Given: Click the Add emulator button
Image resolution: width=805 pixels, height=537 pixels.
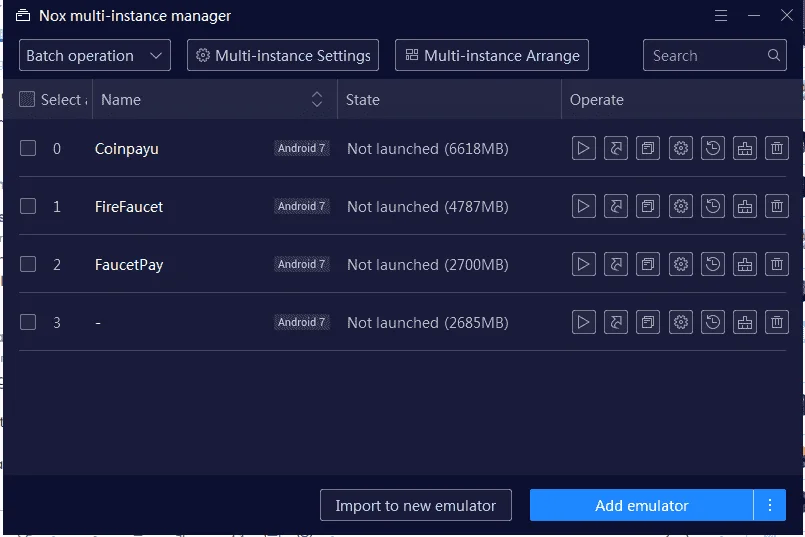Looking at the screenshot, I should click(641, 505).
